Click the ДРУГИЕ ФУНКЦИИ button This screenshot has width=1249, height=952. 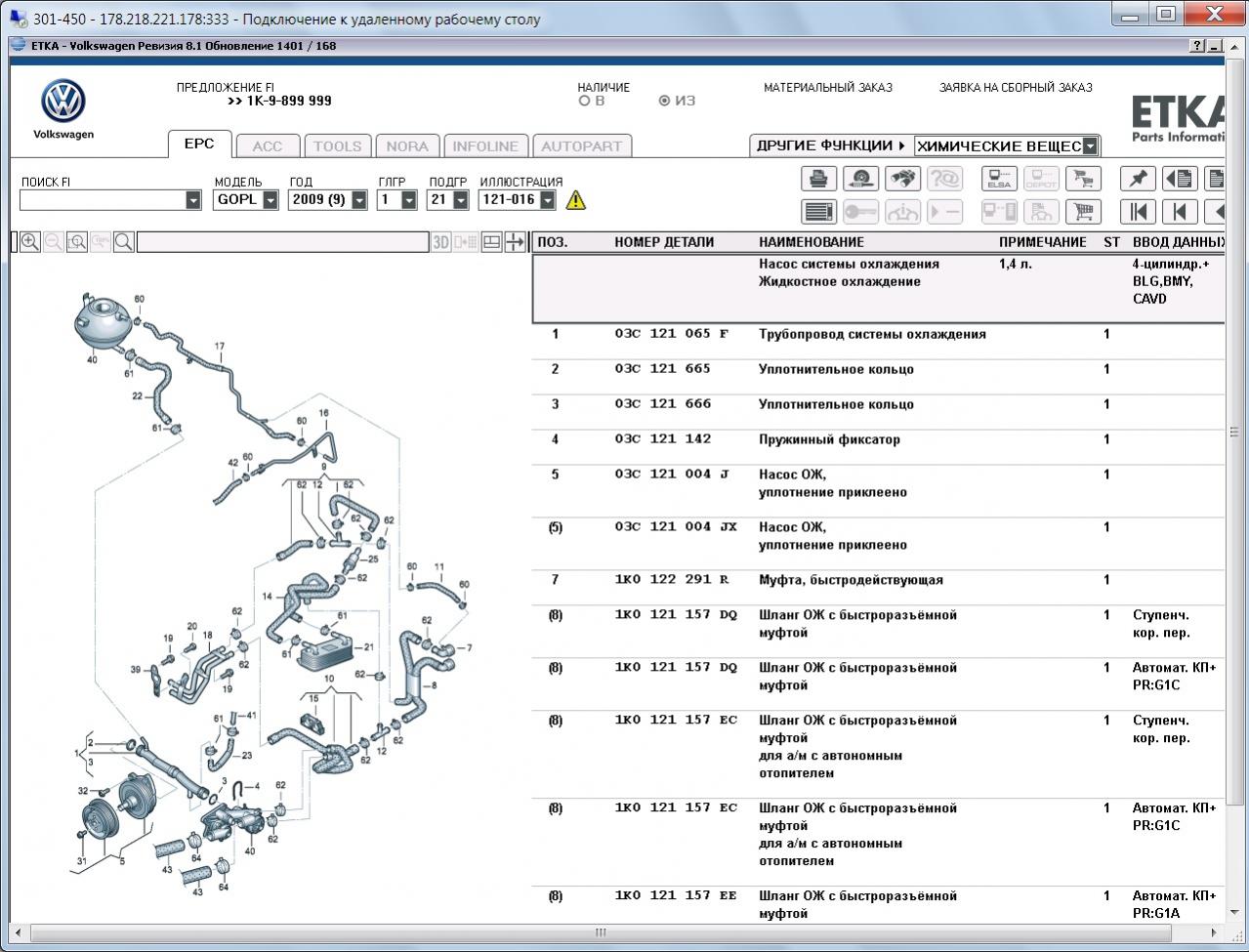(x=830, y=145)
